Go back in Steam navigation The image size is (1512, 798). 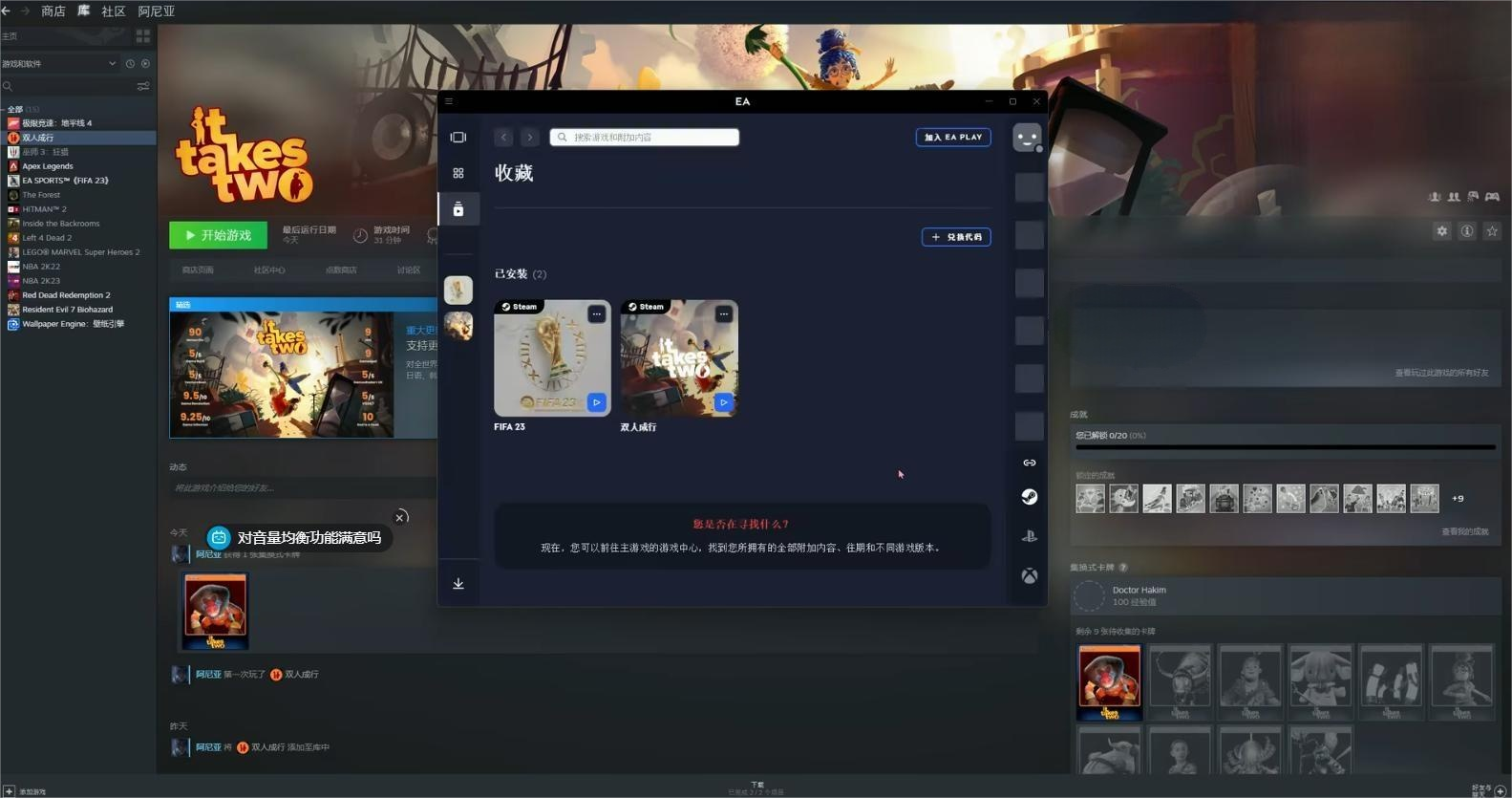point(6,11)
